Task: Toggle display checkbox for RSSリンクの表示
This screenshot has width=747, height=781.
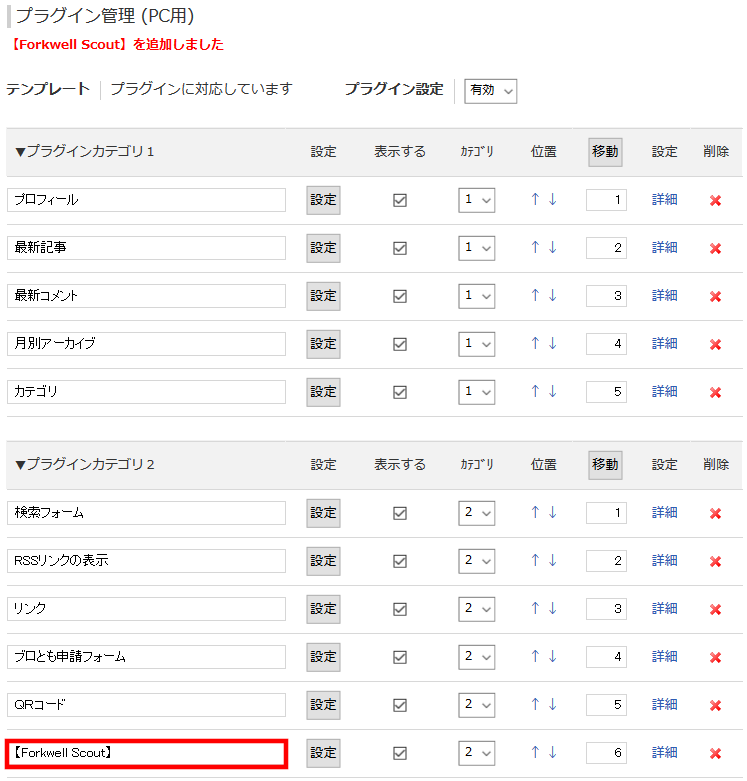Action: 400,561
